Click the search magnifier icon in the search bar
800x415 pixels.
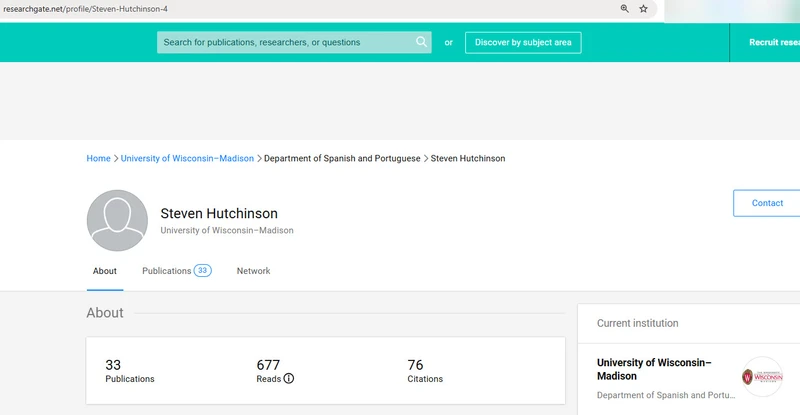[x=421, y=42]
